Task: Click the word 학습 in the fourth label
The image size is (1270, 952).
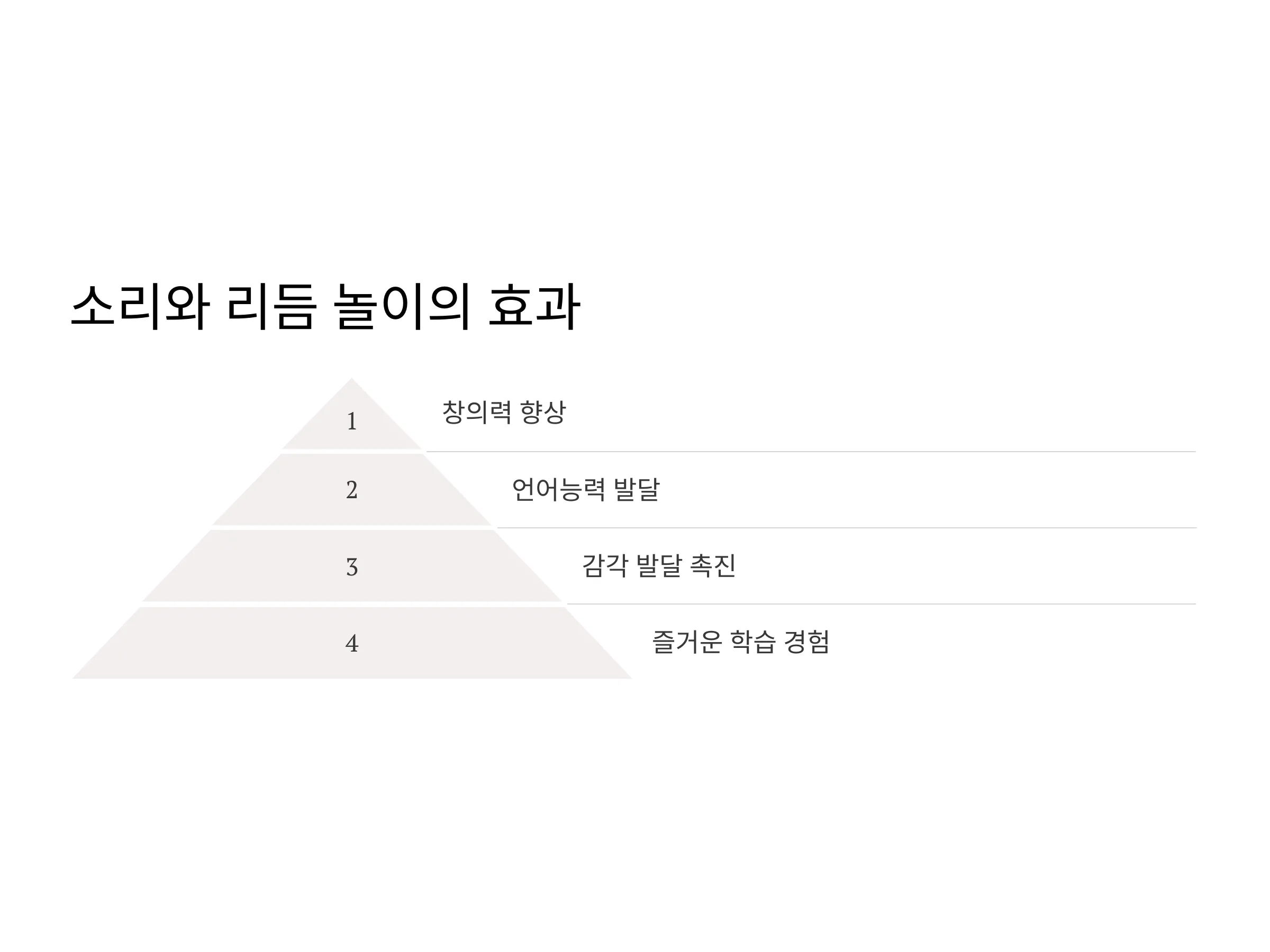Action: (752, 642)
